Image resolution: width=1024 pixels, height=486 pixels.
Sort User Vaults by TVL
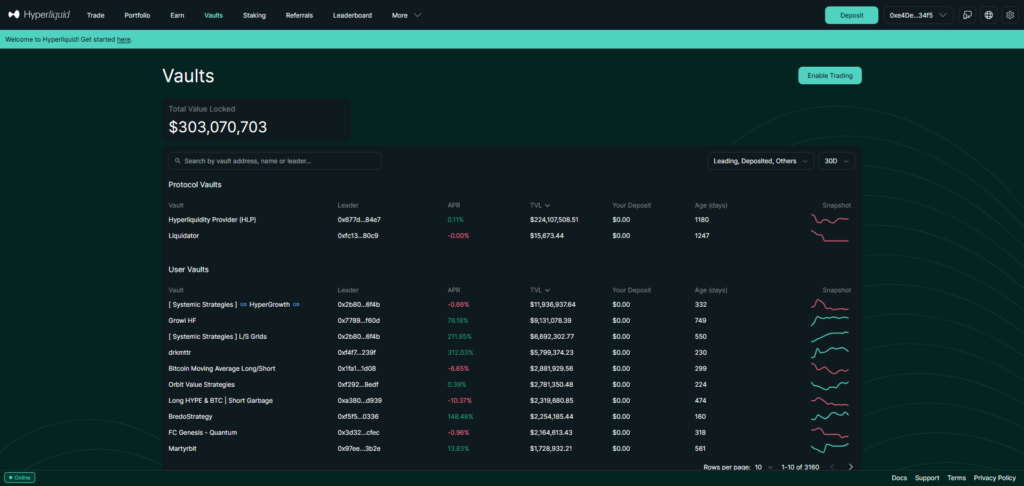[539, 290]
